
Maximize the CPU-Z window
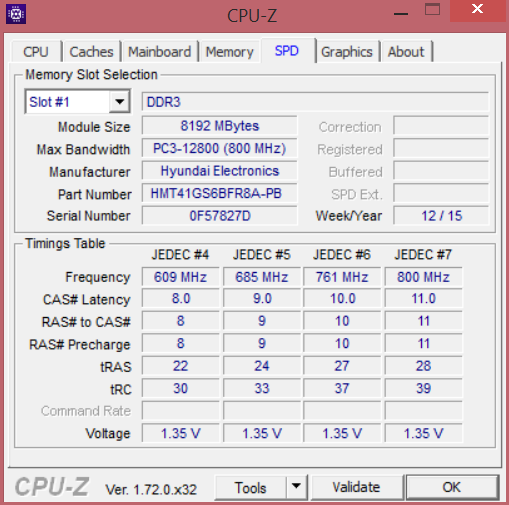point(432,10)
